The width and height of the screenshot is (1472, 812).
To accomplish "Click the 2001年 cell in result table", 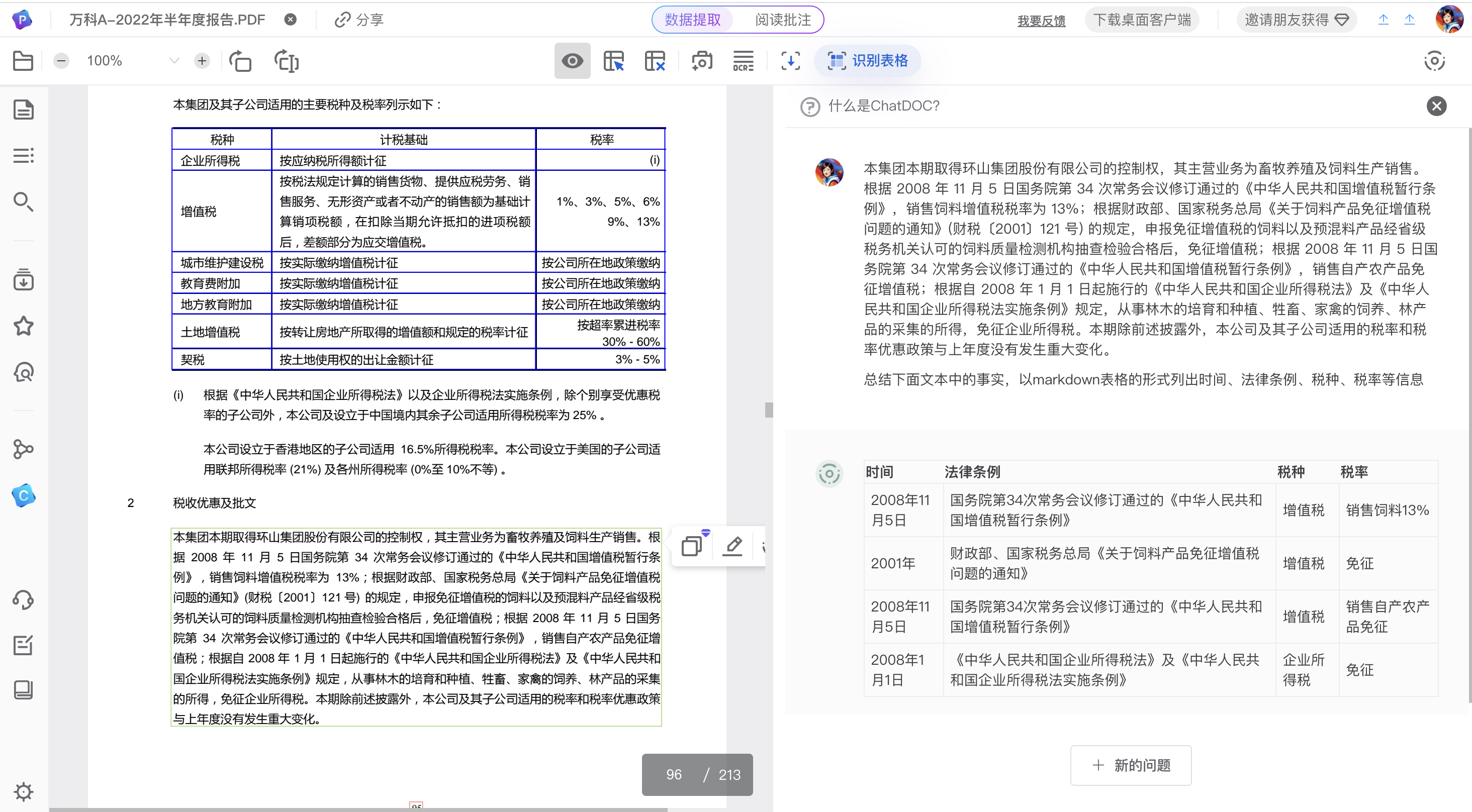I will click(x=903, y=563).
